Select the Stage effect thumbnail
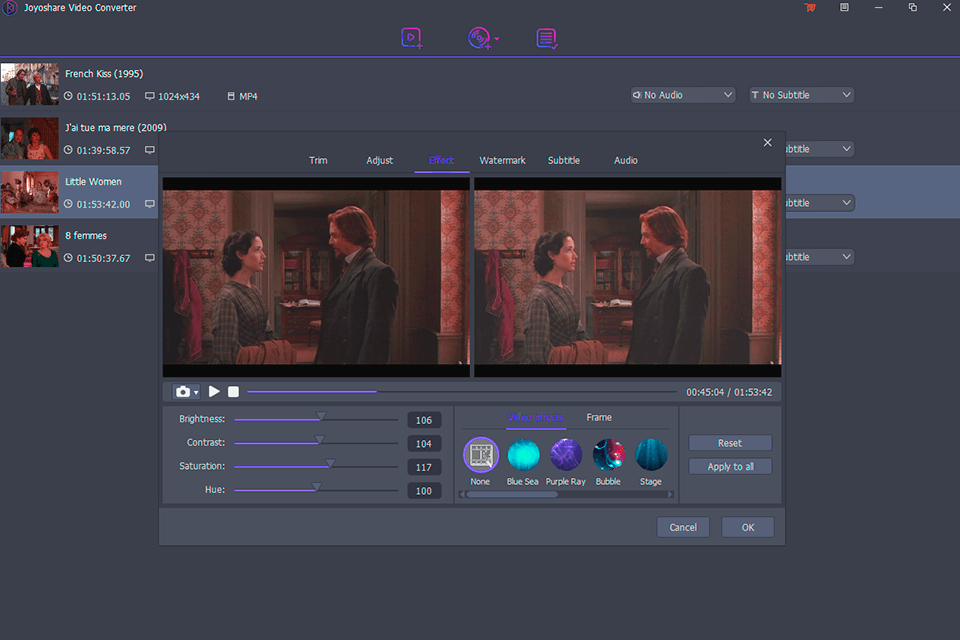Image resolution: width=960 pixels, height=640 pixels. 651,456
